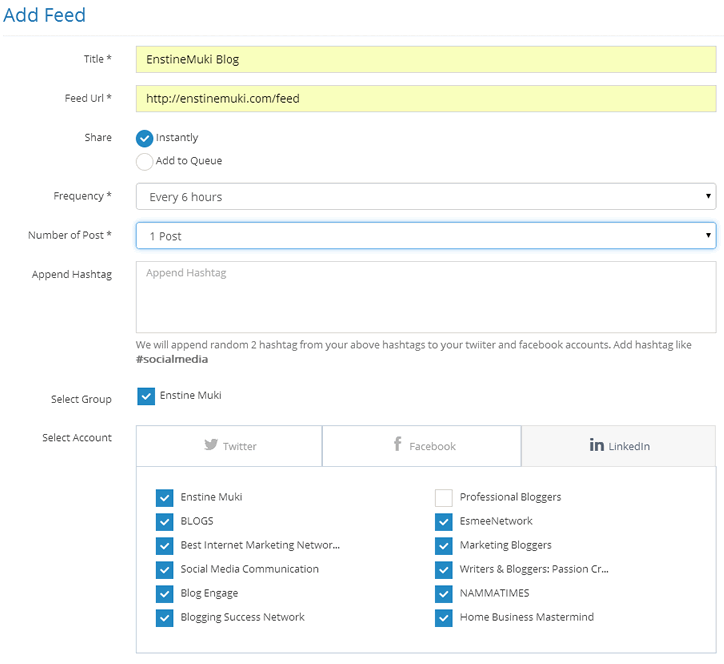This screenshot has height=664, width=724.
Task: Uncheck Social Media Communication checkbox
Action: click(x=164, y=570)
